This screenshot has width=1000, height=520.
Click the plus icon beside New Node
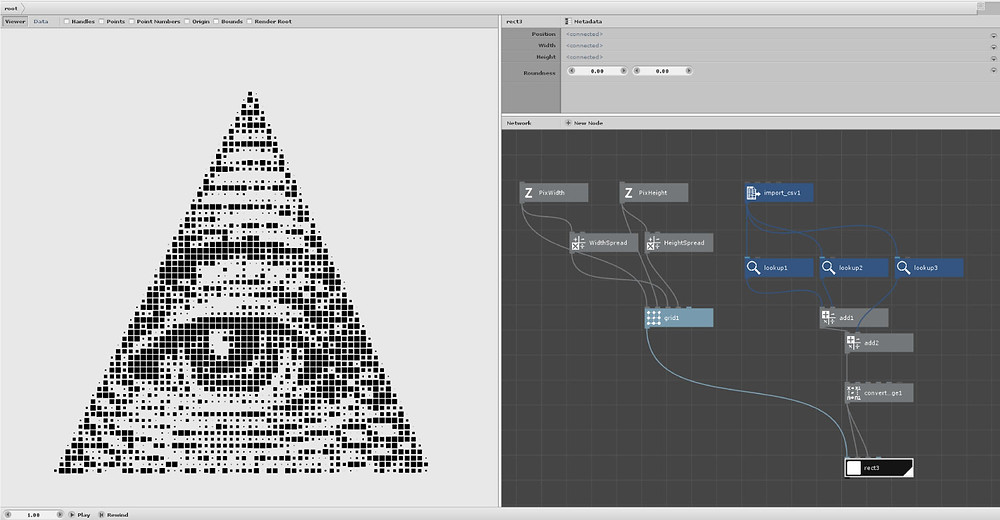(x=568, y=123)
